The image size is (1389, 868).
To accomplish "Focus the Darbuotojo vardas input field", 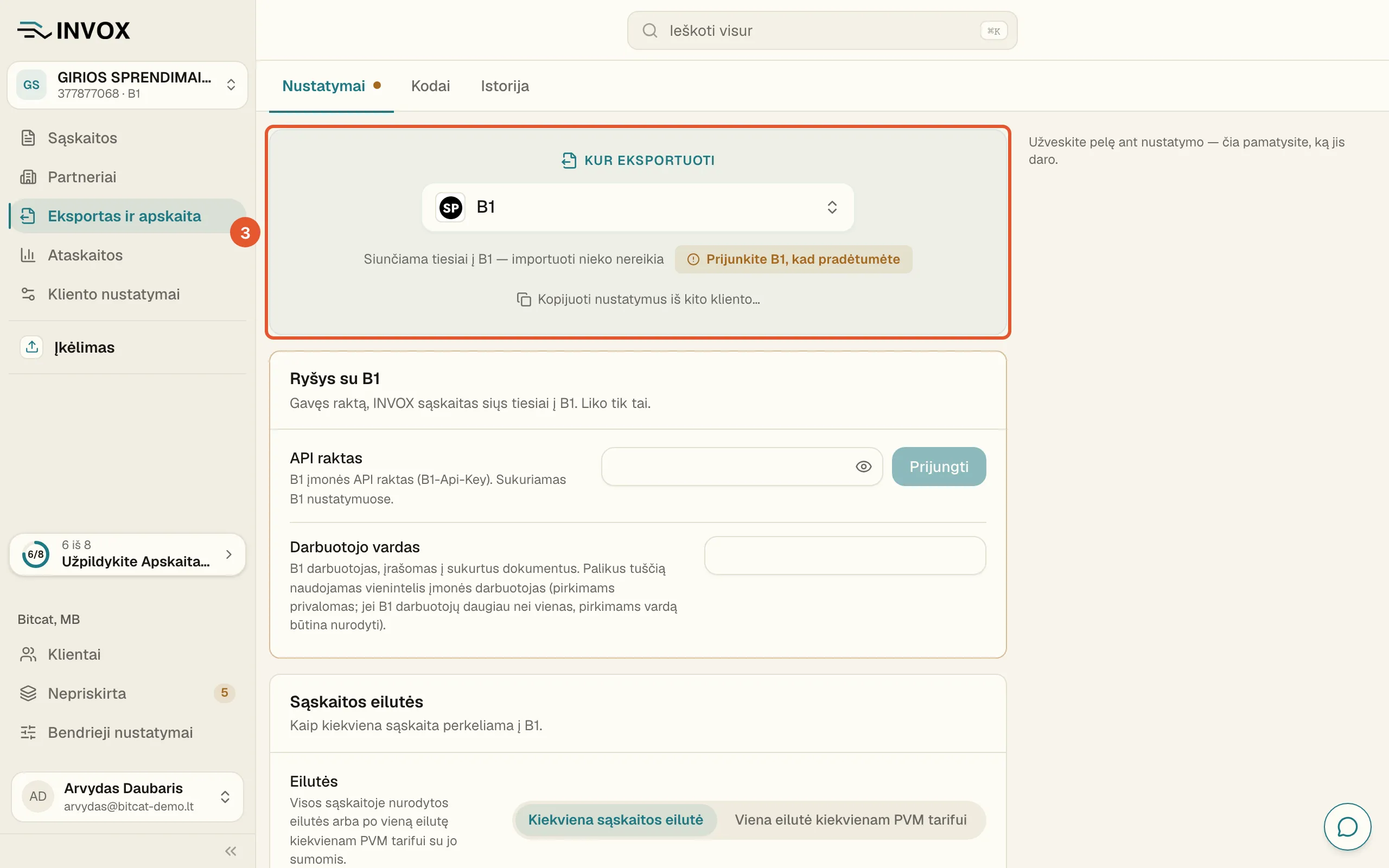I will (845, 555).
